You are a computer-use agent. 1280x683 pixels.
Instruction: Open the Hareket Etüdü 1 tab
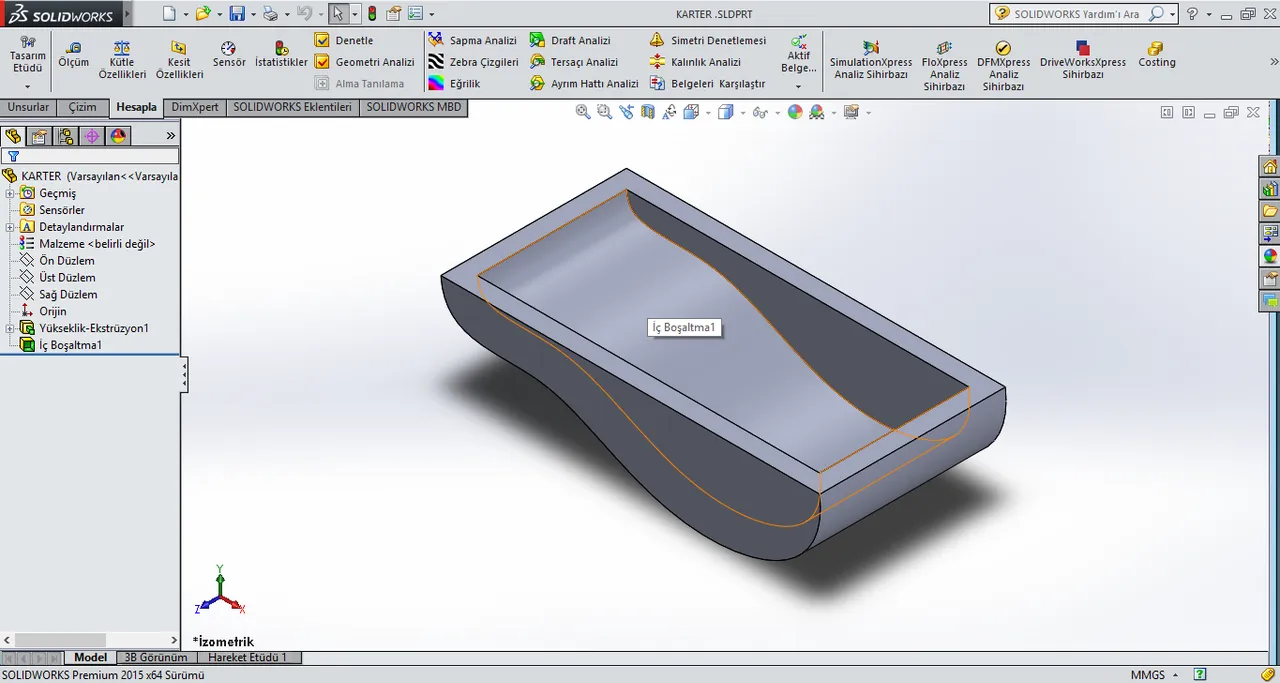[x=247, y=658]
